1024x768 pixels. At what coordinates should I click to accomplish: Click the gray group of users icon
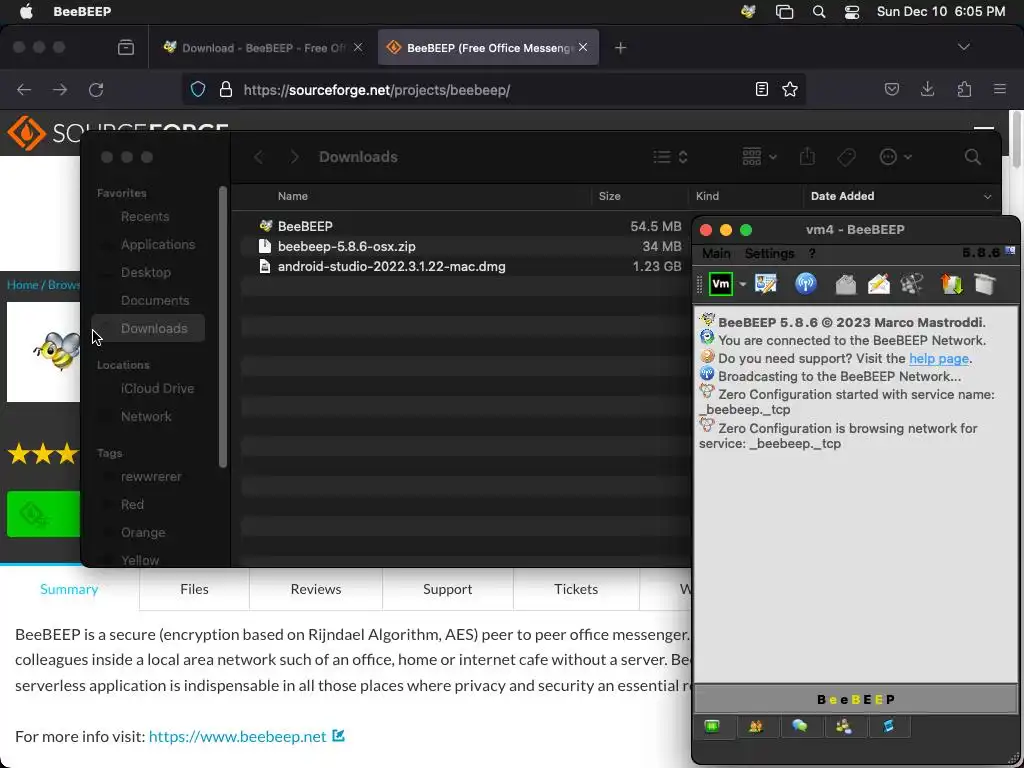coord(912,283)
